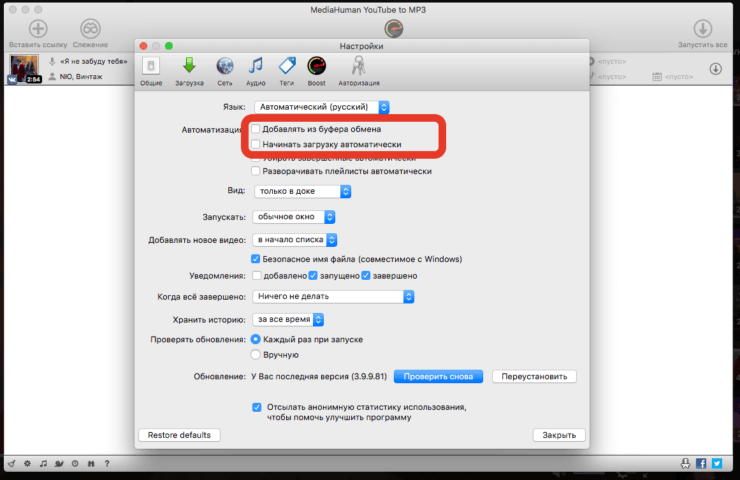Select the Вручную radio button
This screenshot has width=740, height=480.
click(256, 354)
